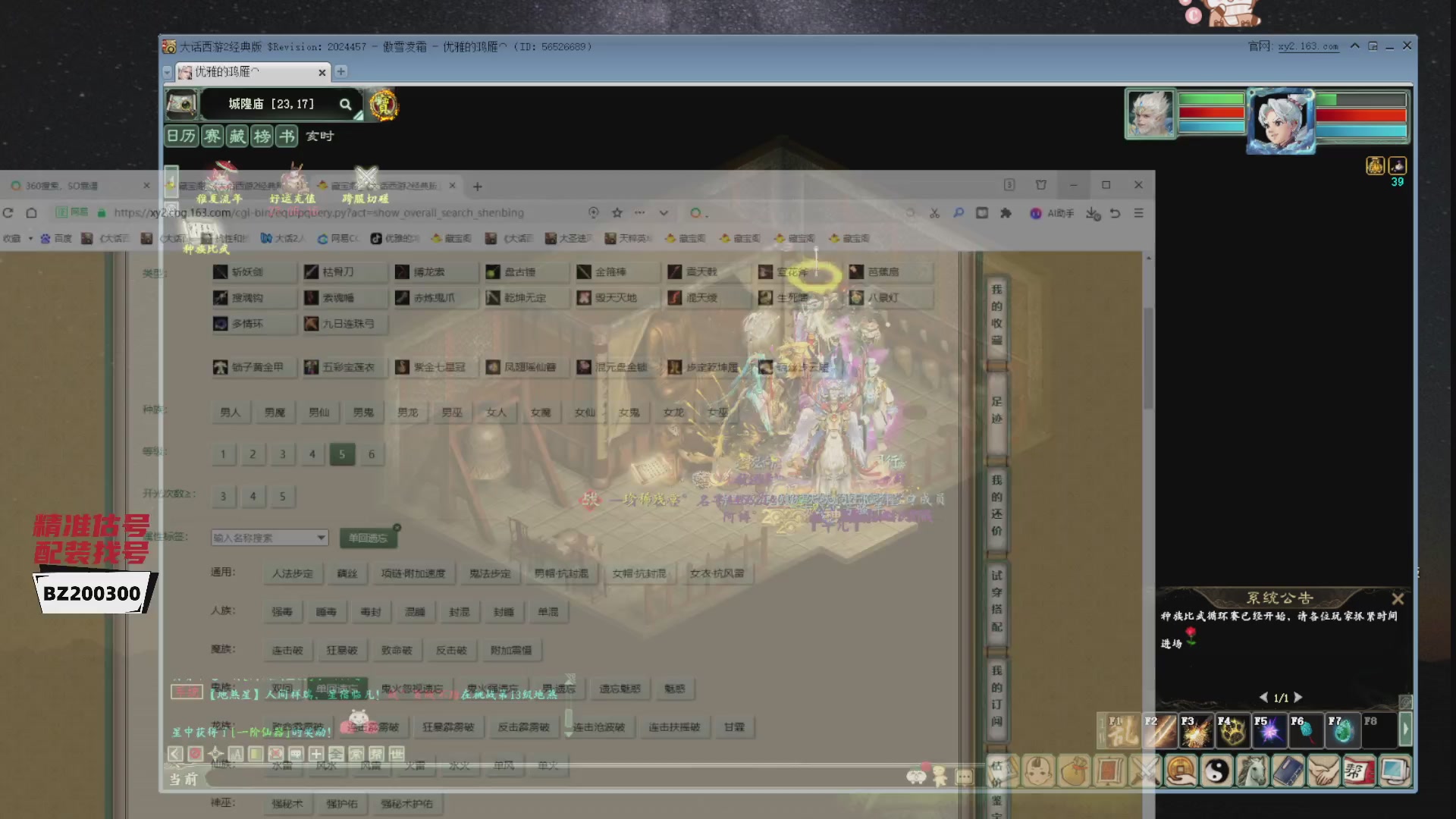Toggle the 女仙 race filter

(585, 413)
